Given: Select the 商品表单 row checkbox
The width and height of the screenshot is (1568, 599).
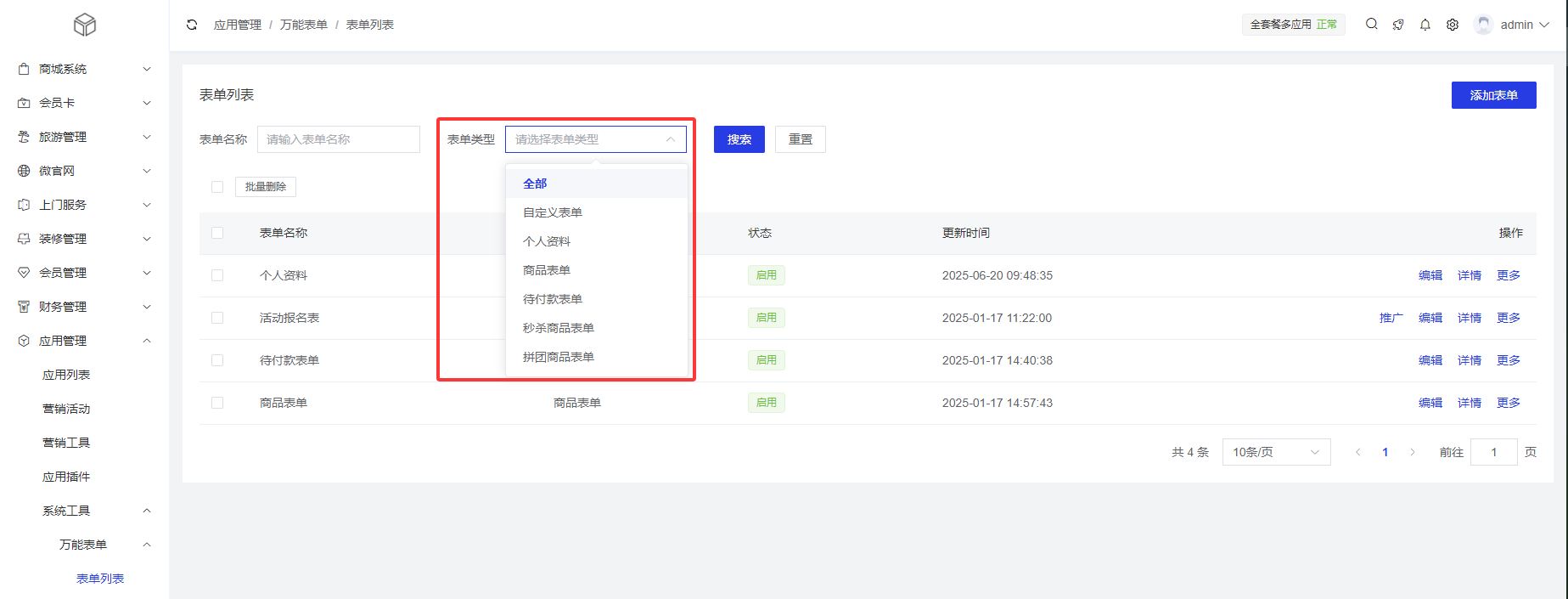Looking at the screenshot, I should (x=217, y=403).
